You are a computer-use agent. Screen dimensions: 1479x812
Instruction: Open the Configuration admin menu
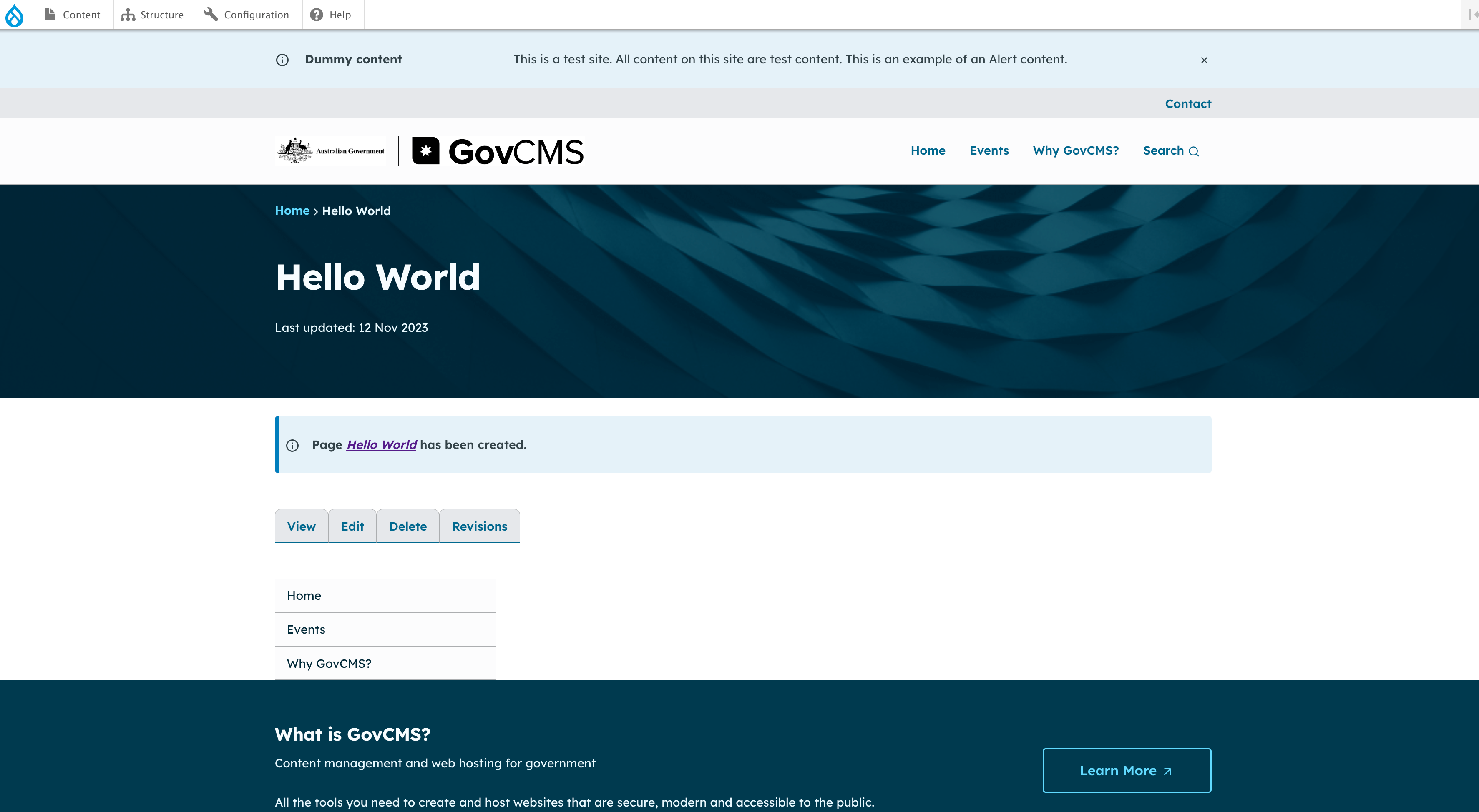(x=247, y=15)
